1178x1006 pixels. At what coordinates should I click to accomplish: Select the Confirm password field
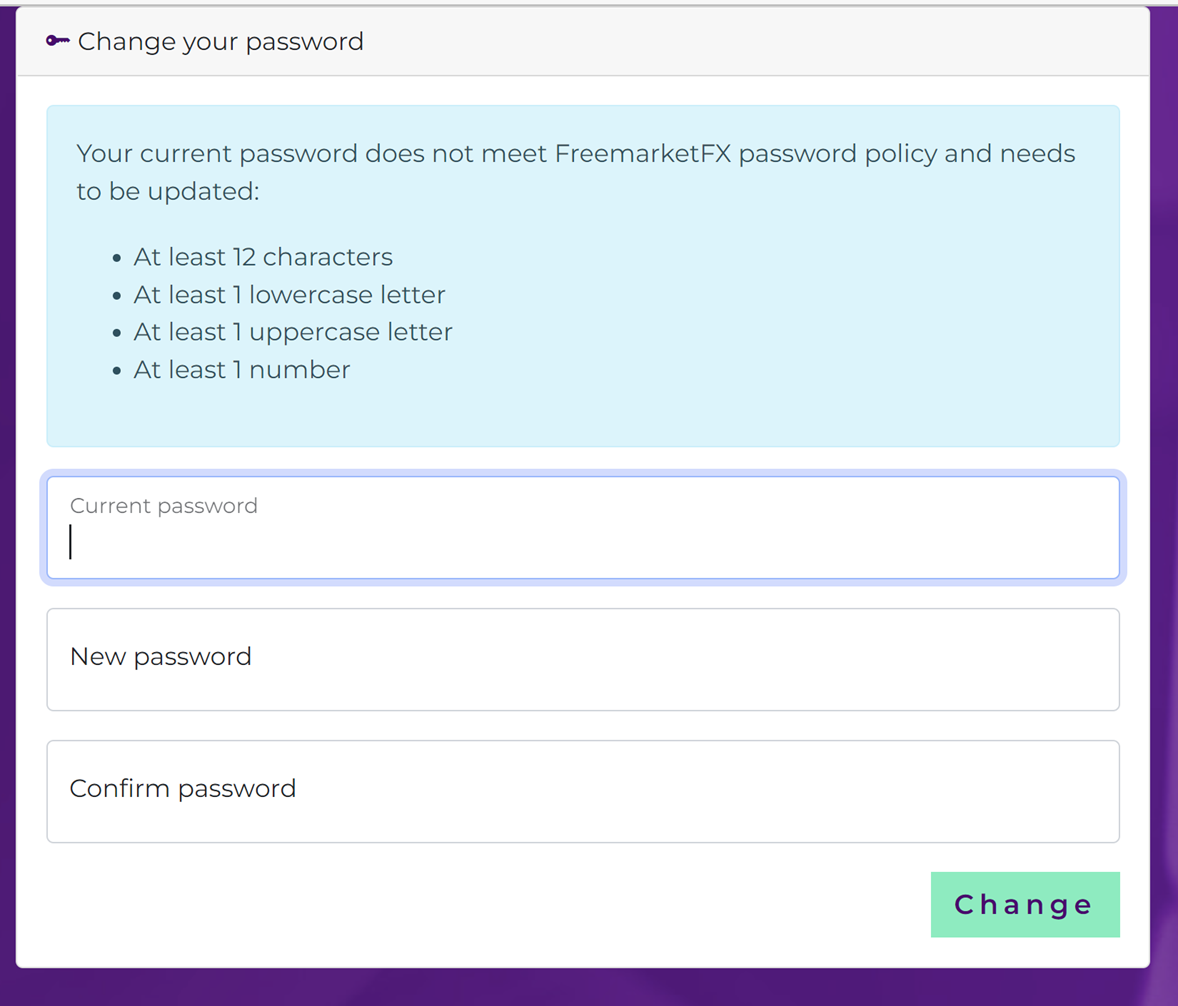(583, 791)
